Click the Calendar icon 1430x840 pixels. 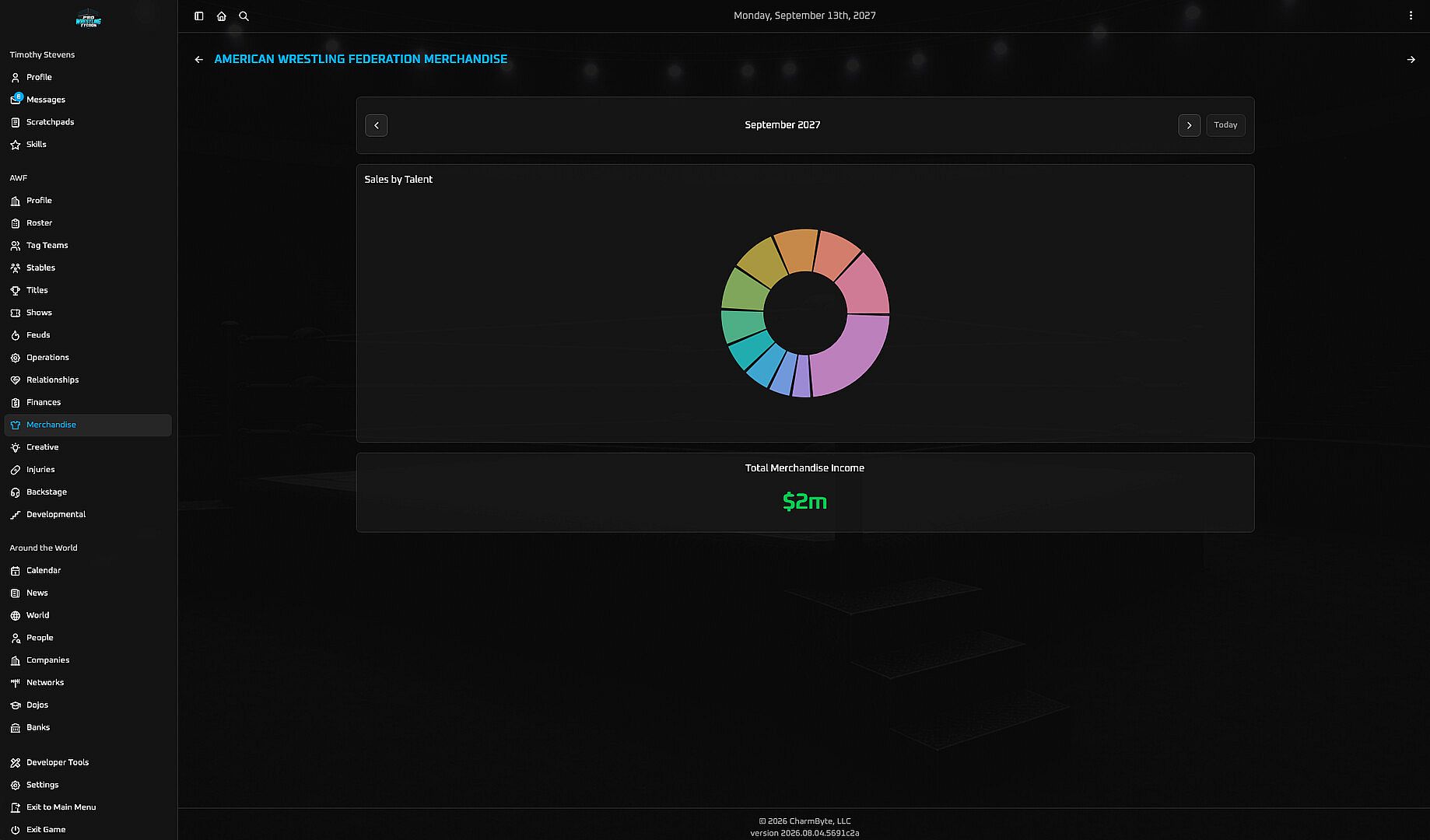point(15,571)
